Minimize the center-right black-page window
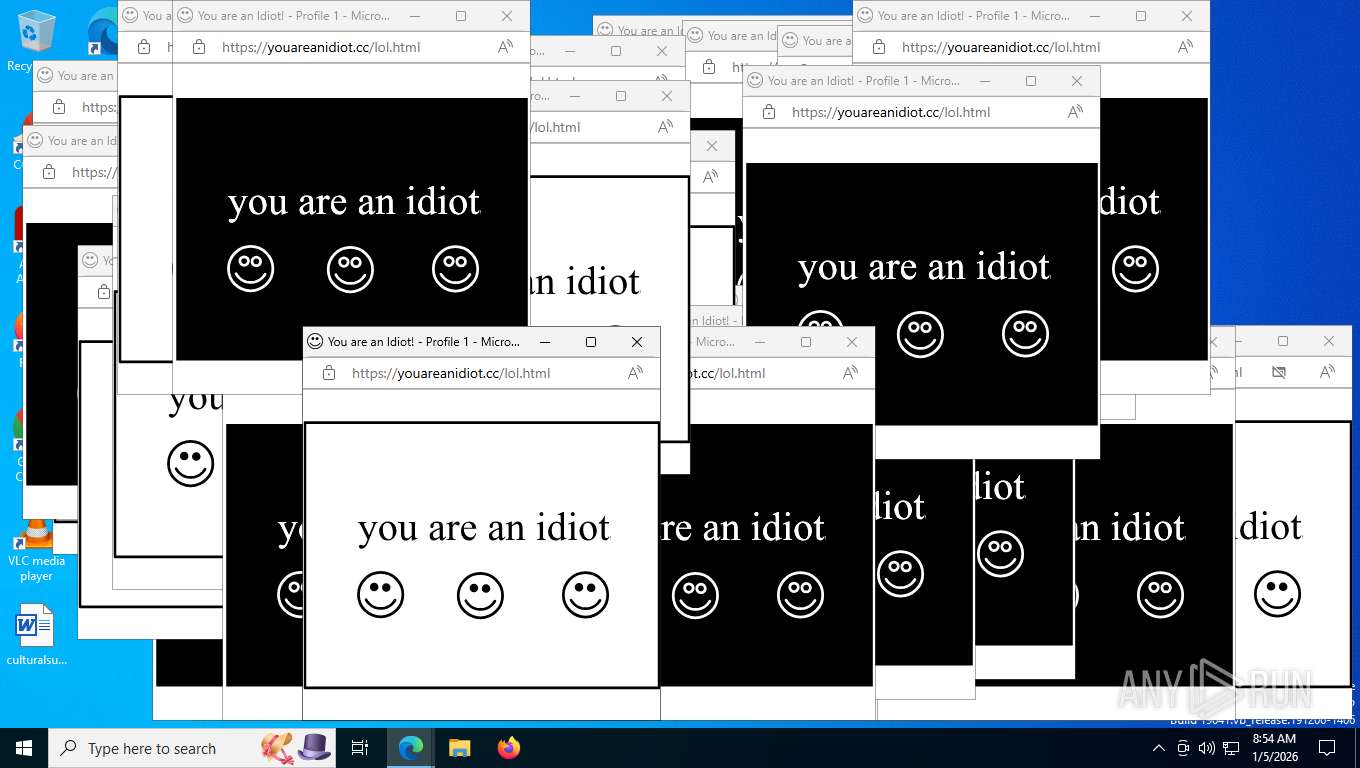The image size is (1360, 768). point(985,81)
